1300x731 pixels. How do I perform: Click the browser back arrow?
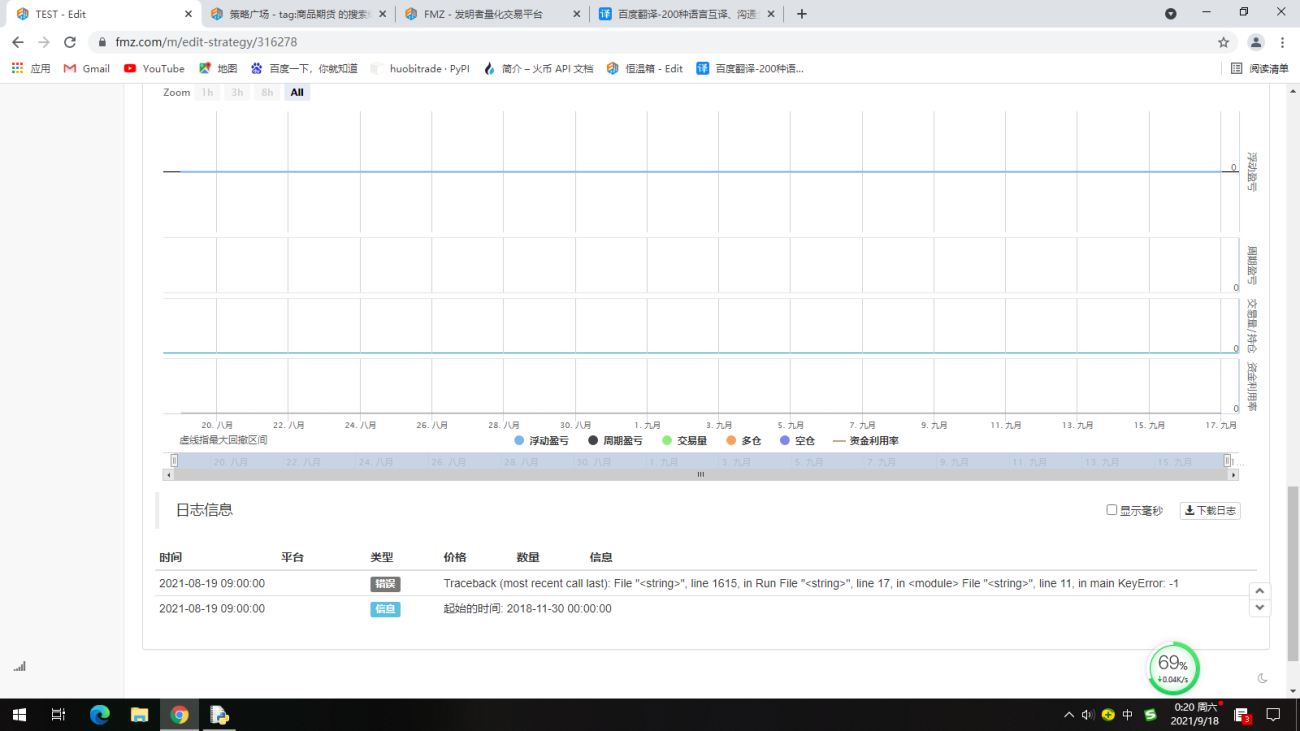point(18,42)
